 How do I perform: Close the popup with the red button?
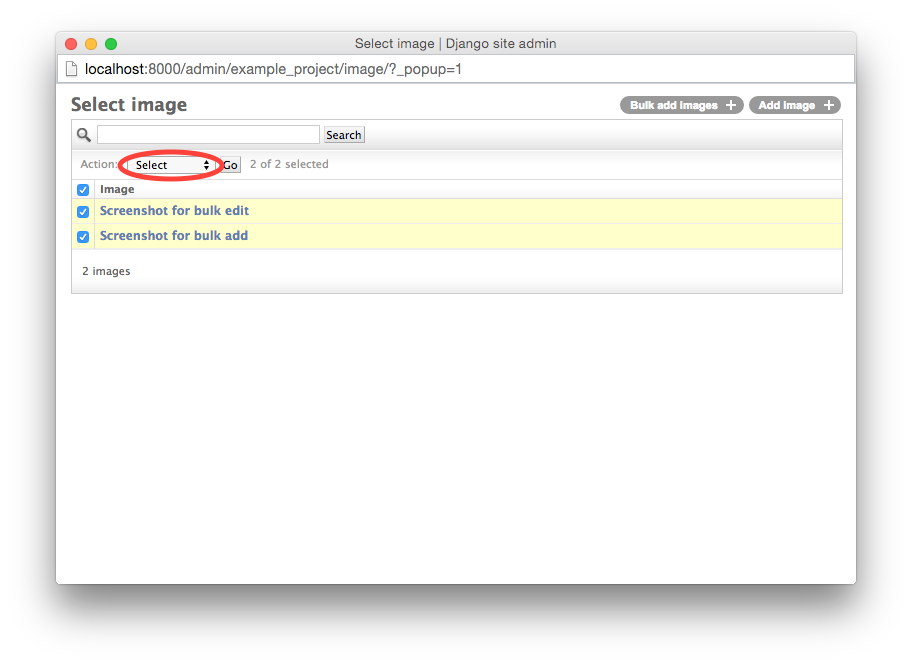pos(72,44)
